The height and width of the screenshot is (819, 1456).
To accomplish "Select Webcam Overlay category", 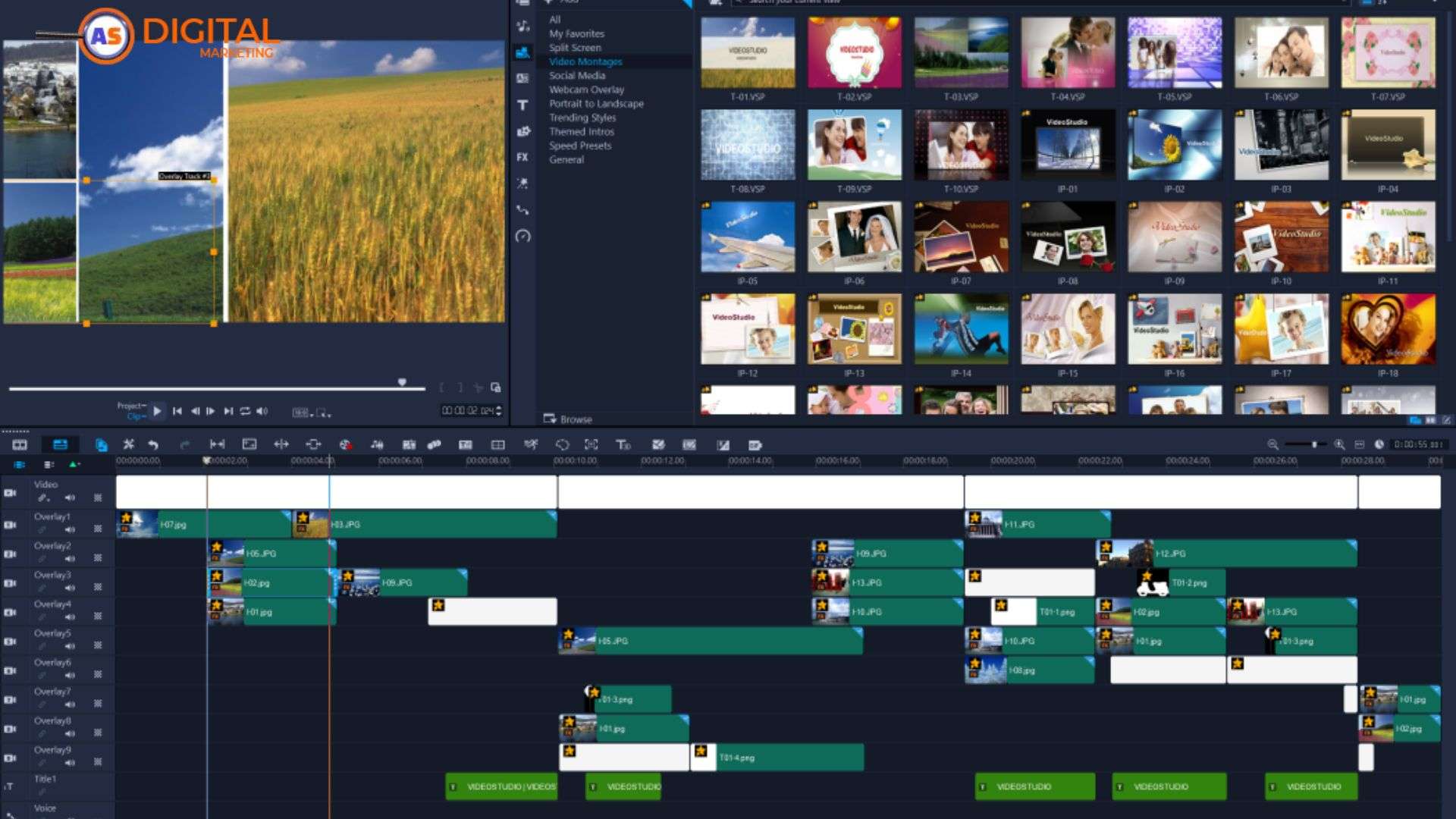I will [x=586, y=89].
